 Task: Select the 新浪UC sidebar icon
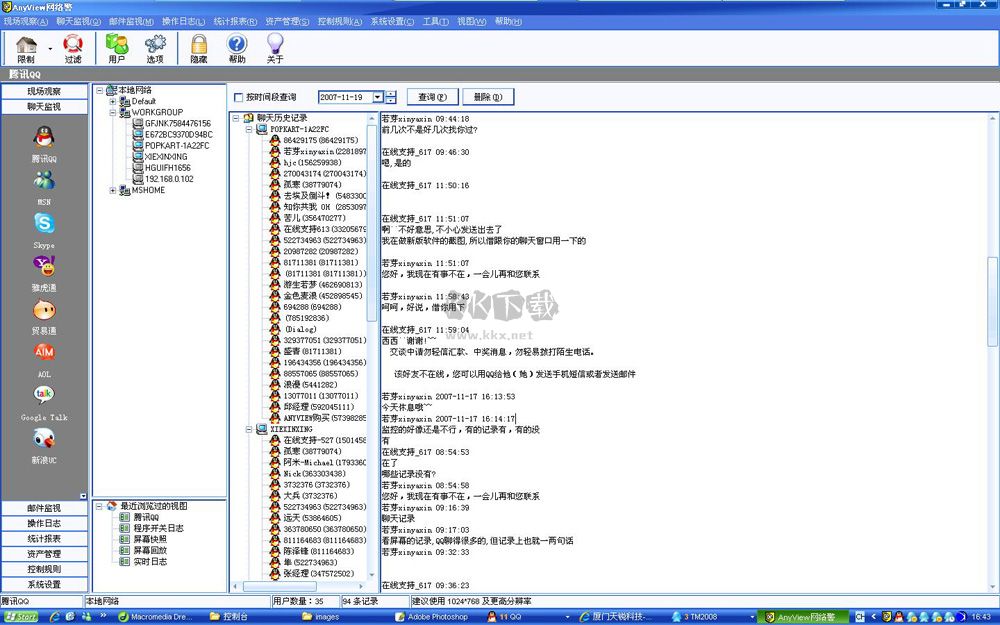tap(44, 443)
